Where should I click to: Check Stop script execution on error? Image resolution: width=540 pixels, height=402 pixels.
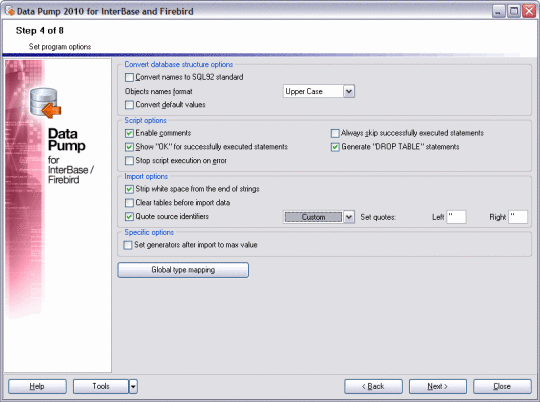[129, 161]
